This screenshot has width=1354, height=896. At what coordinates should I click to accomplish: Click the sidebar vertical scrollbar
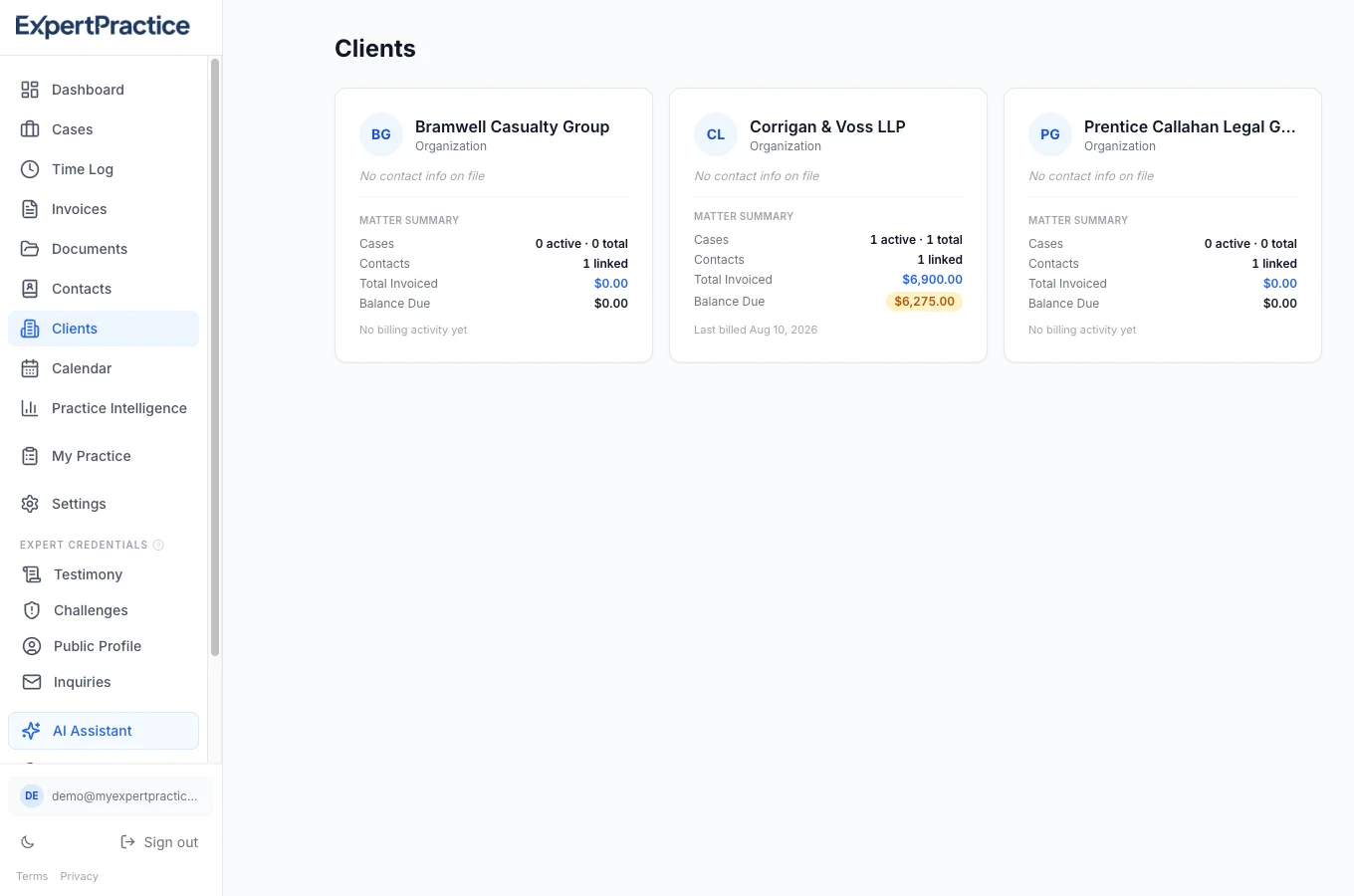click(214, 357)
